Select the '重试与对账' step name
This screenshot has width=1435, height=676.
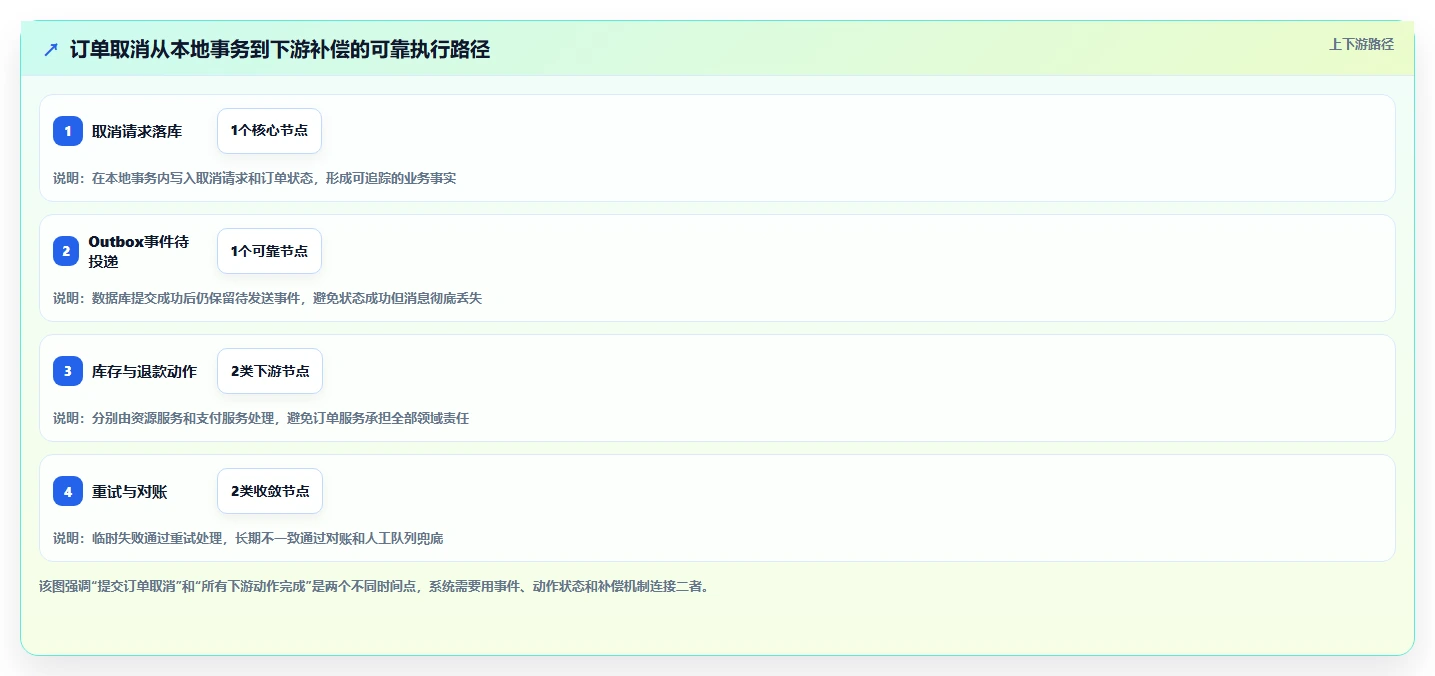[x=129, y=491]
